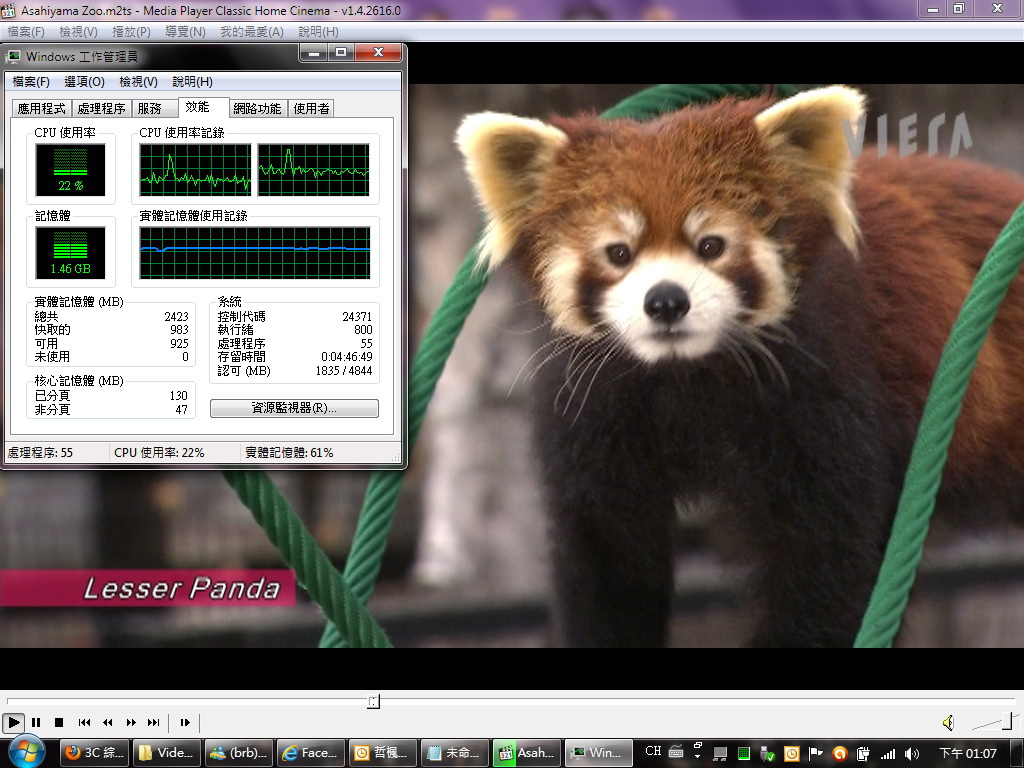Open the 選項(O) menu in Task Manager
The image size is (1024, 768).
pos(84,82)
